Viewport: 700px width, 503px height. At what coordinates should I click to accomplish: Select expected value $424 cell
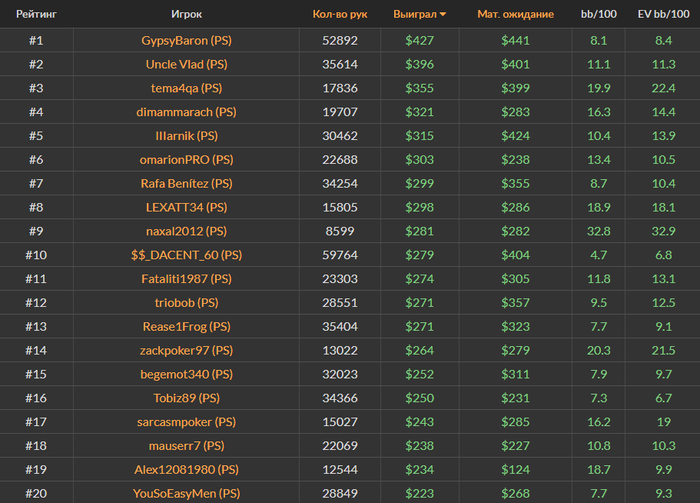point(516,136)
